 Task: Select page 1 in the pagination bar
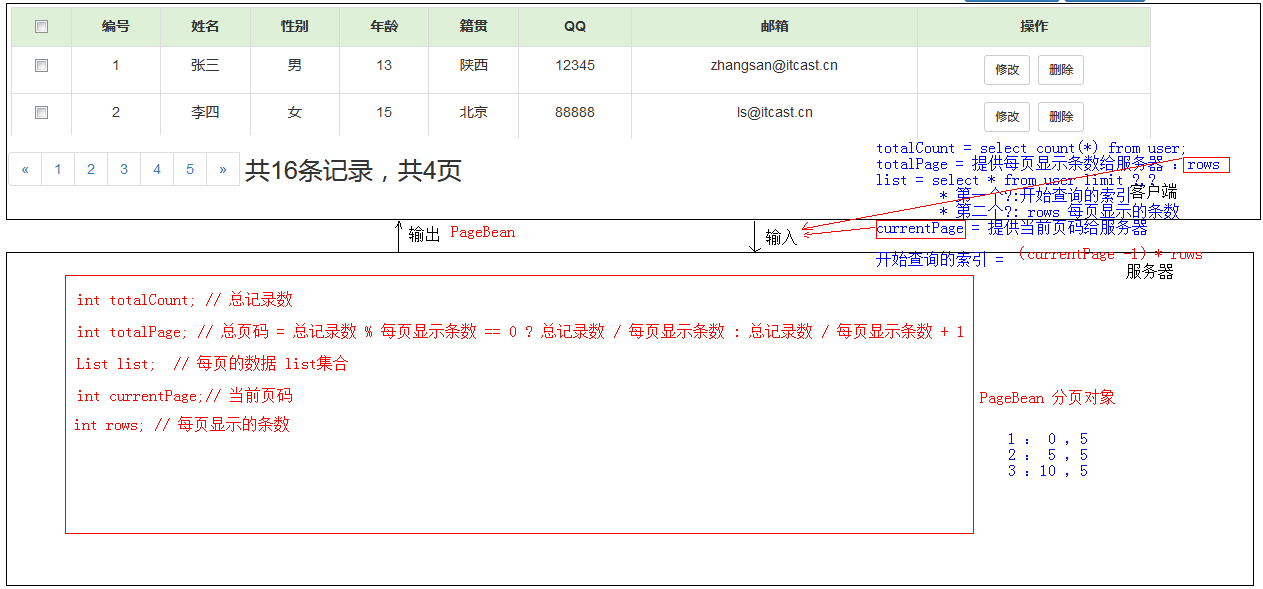point(57,169)
